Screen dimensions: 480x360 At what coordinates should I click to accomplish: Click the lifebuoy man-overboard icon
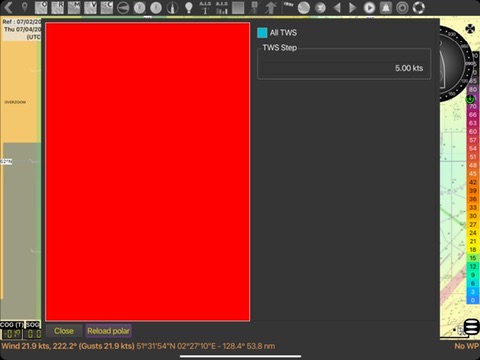[x=419, y=7]
